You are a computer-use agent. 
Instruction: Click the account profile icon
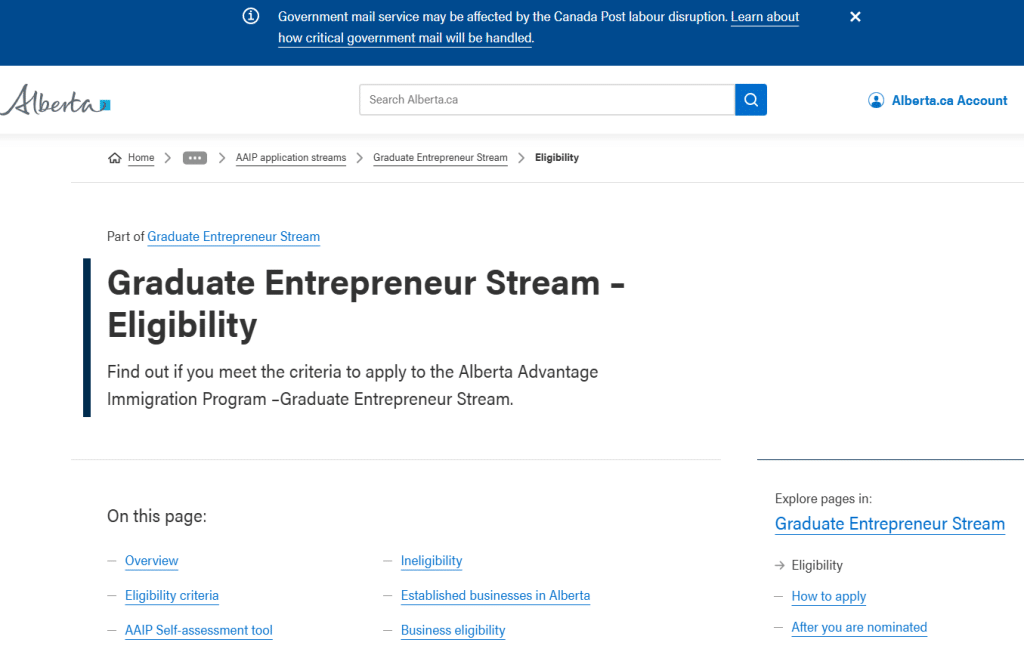876,100
